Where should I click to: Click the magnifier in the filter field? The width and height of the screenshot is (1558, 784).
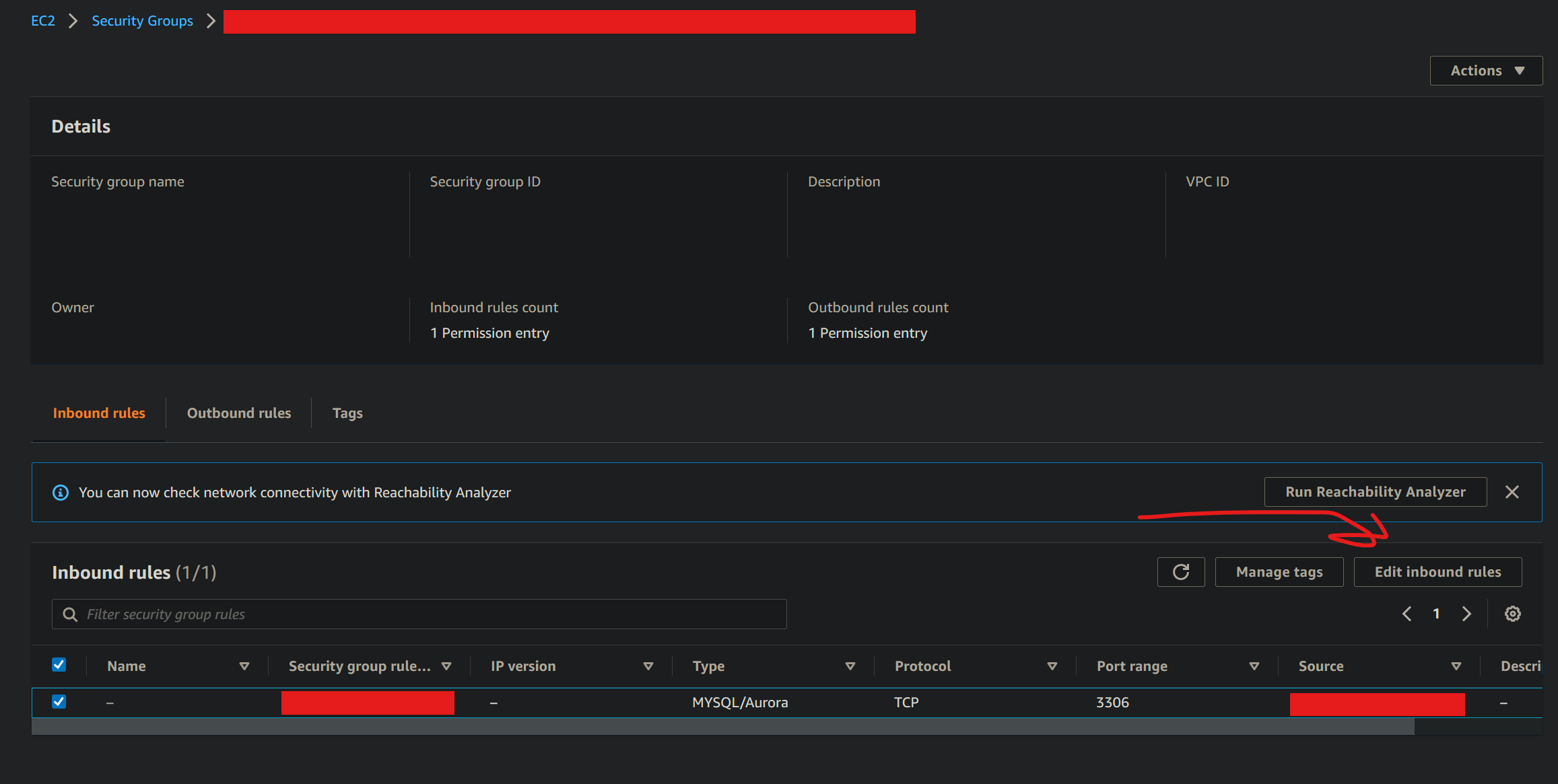(70, 614)
